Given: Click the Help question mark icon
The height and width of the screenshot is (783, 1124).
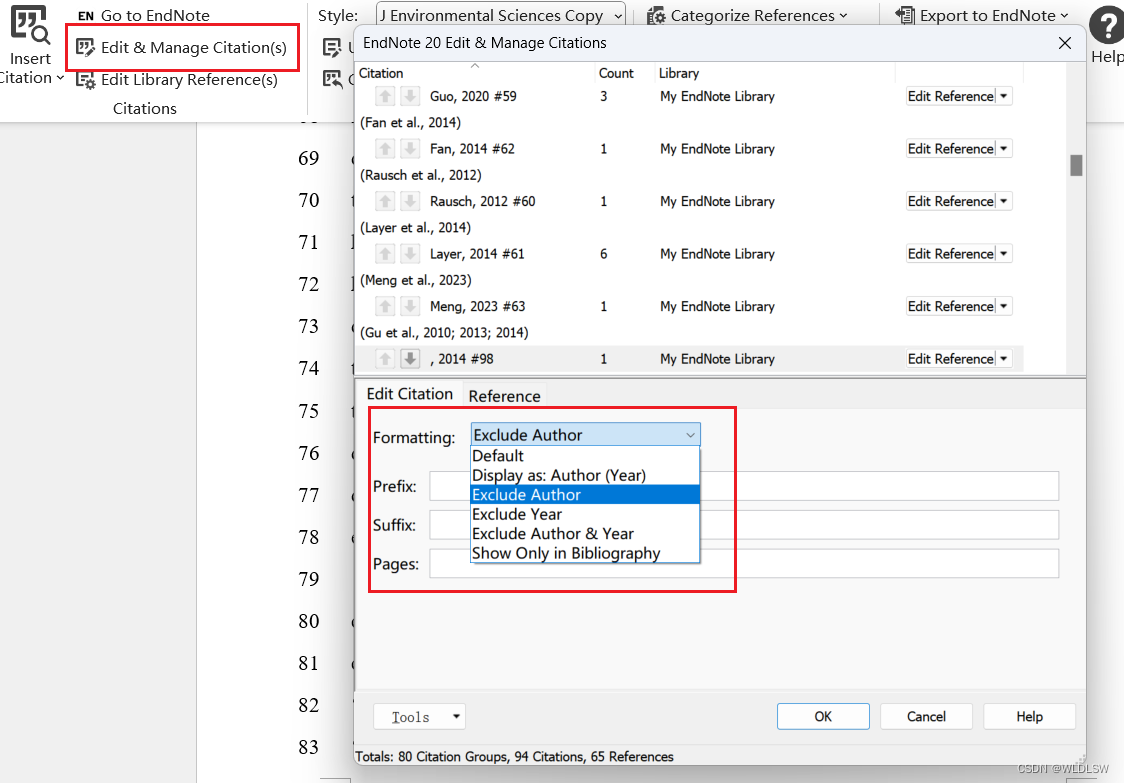Looking at the screenshot, I should (1107, 27).
